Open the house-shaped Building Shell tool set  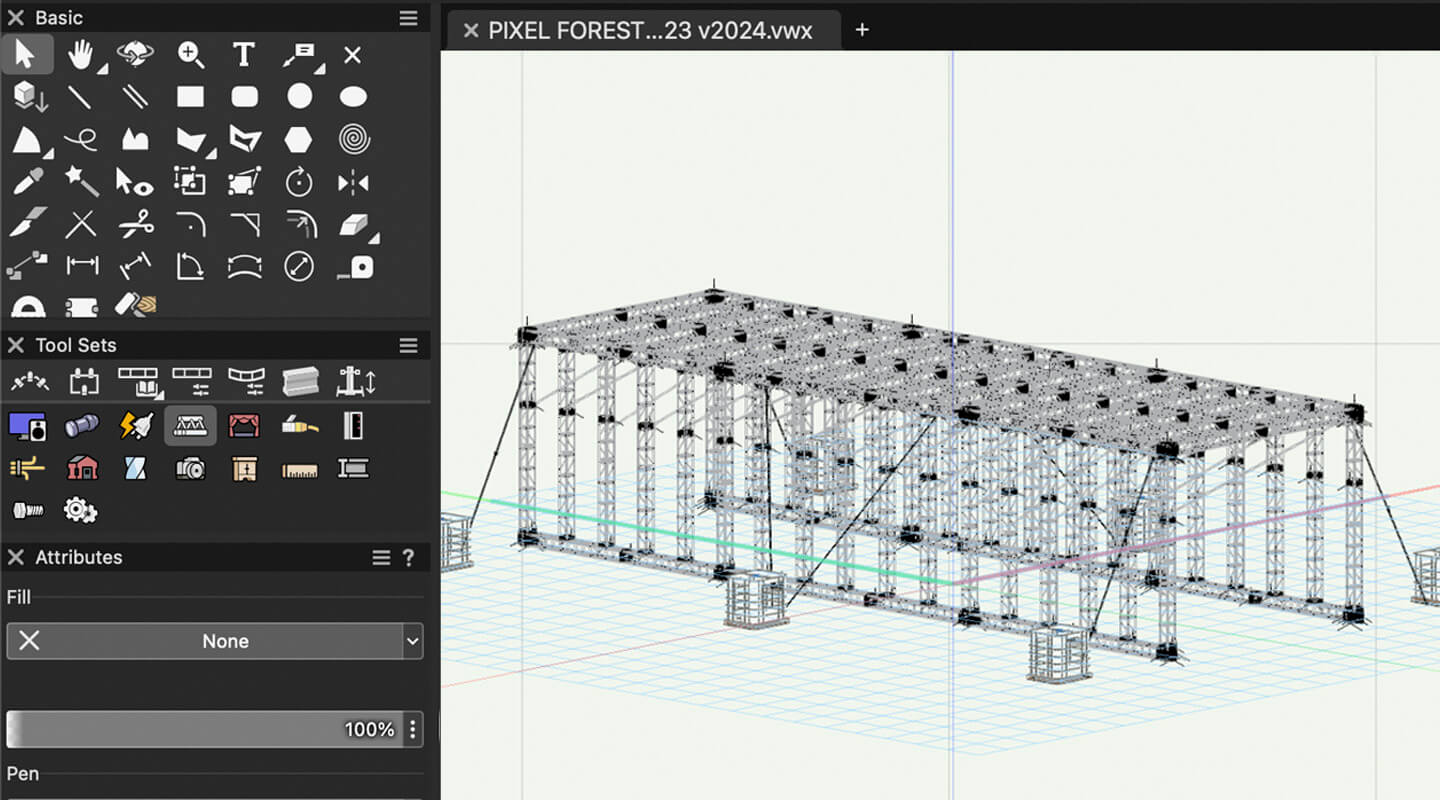[81, 467]
